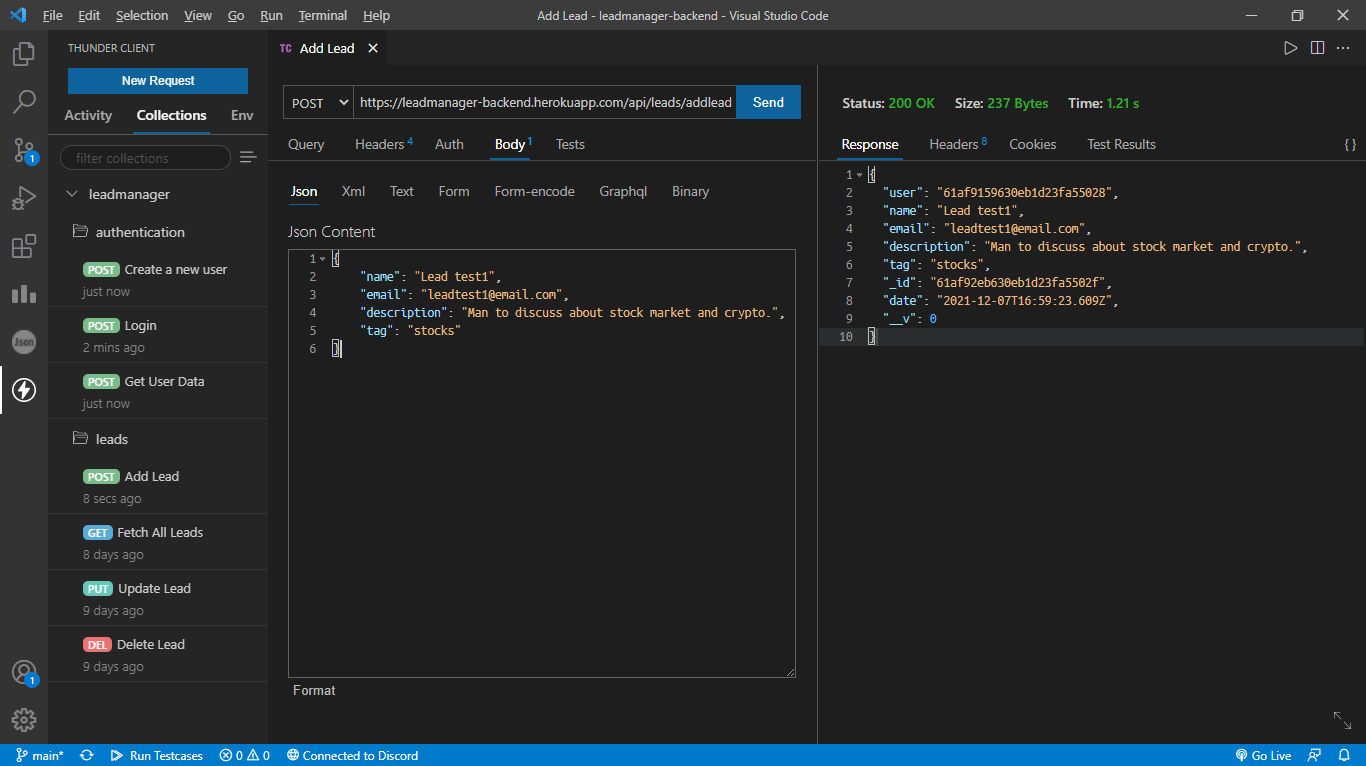Select the Graphql body type
Screen dimensions: 1366x766
click(623, 191)
